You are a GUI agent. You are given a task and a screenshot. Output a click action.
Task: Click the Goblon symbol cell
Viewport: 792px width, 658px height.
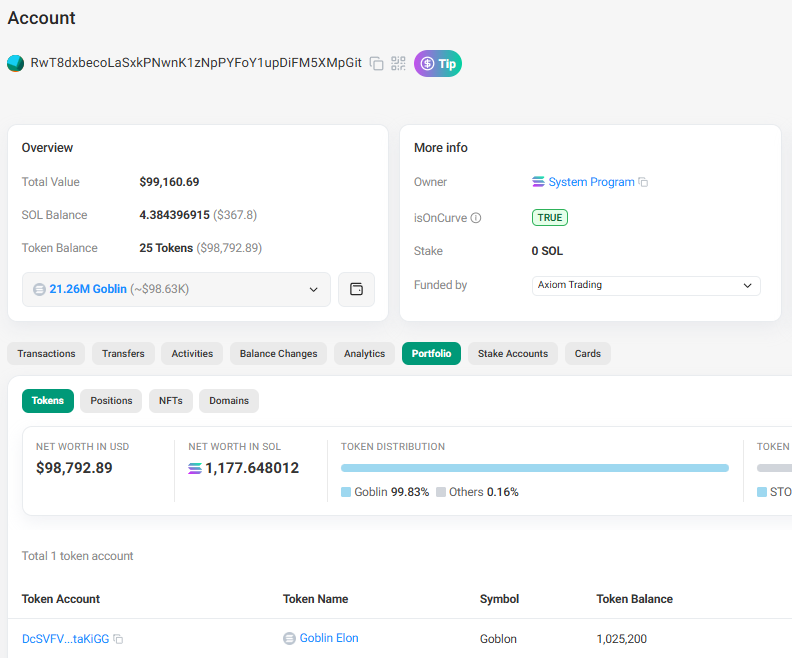498,639
